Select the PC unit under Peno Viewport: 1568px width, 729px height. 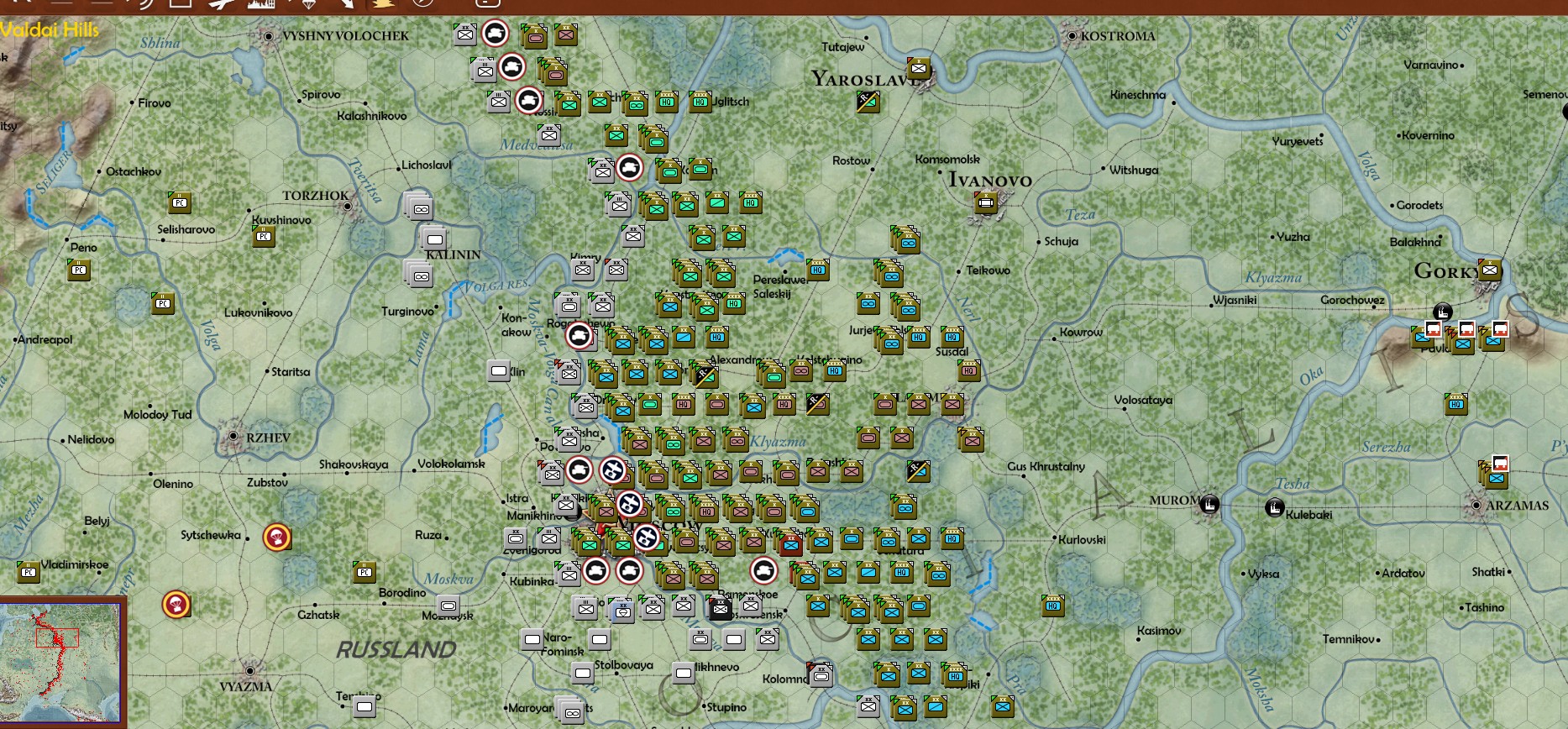click(79, 270)
